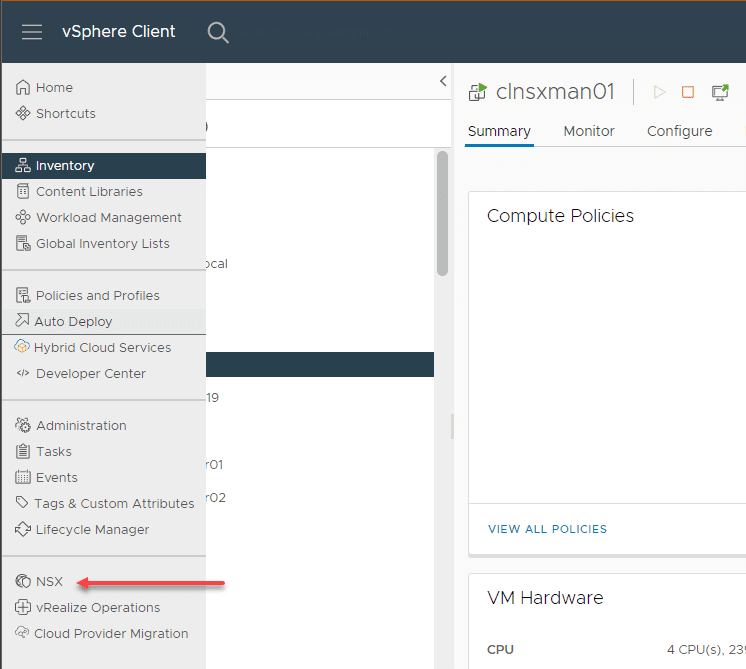Switch to the Configure tab

click(679, 131)
